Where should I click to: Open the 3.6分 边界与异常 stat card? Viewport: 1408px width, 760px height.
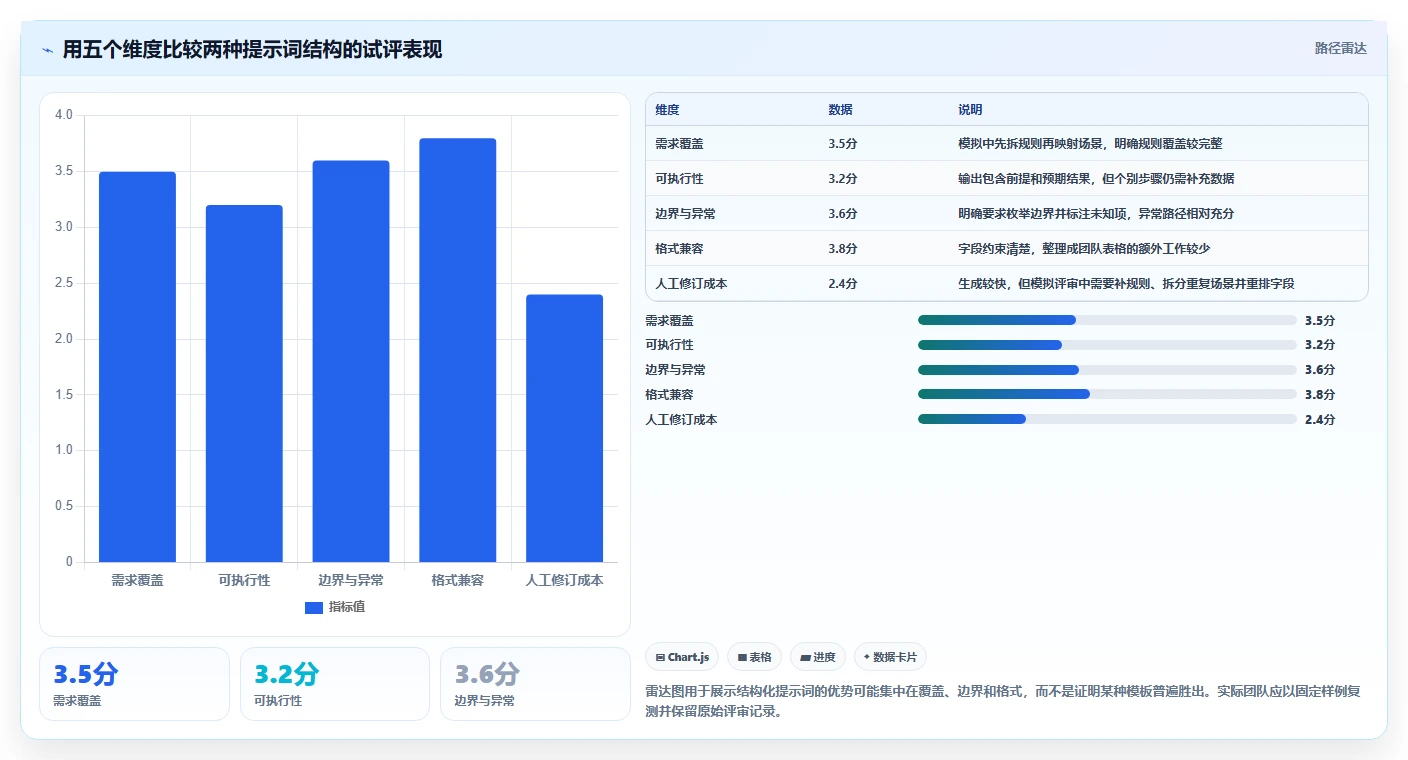(535, 684)
